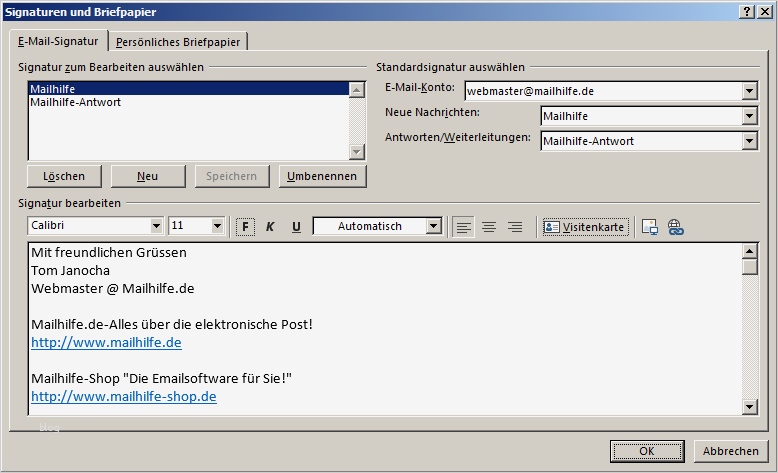
Task: Open the http://www.mailhilfe-shop.de link
Action: (x=124, y=397)
